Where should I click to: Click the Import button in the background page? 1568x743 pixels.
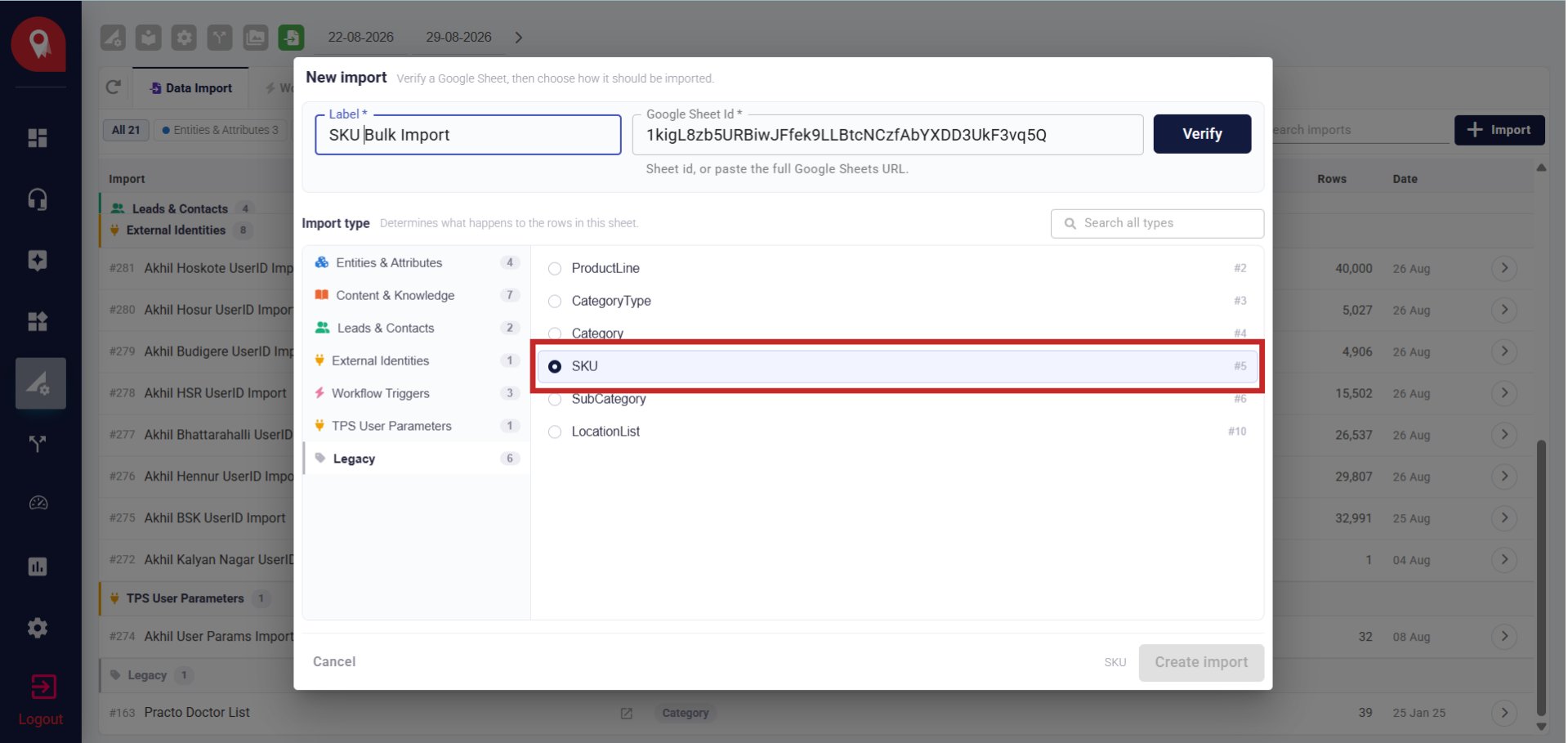tap(1499, 130)
